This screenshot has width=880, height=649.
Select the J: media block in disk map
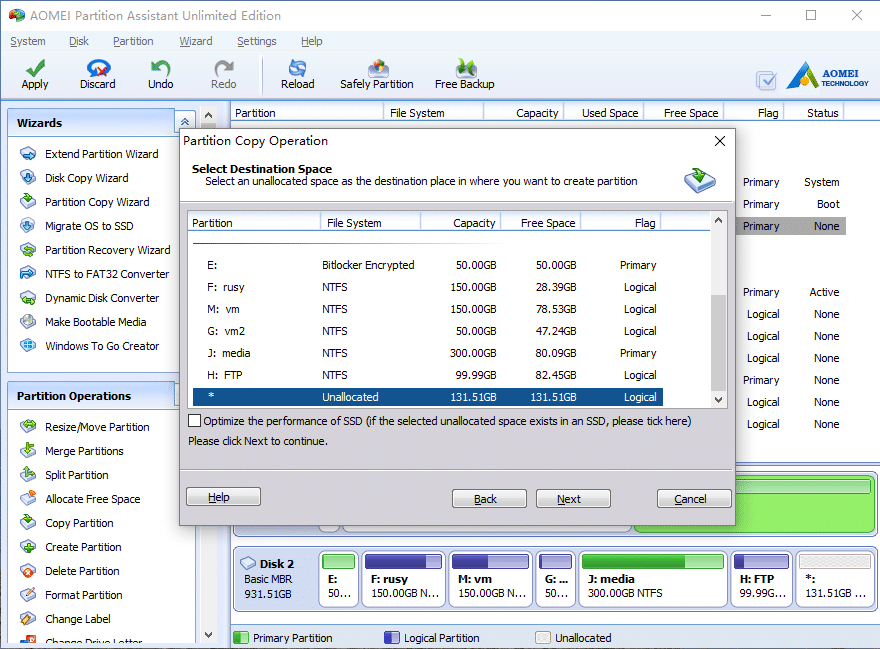653,579
